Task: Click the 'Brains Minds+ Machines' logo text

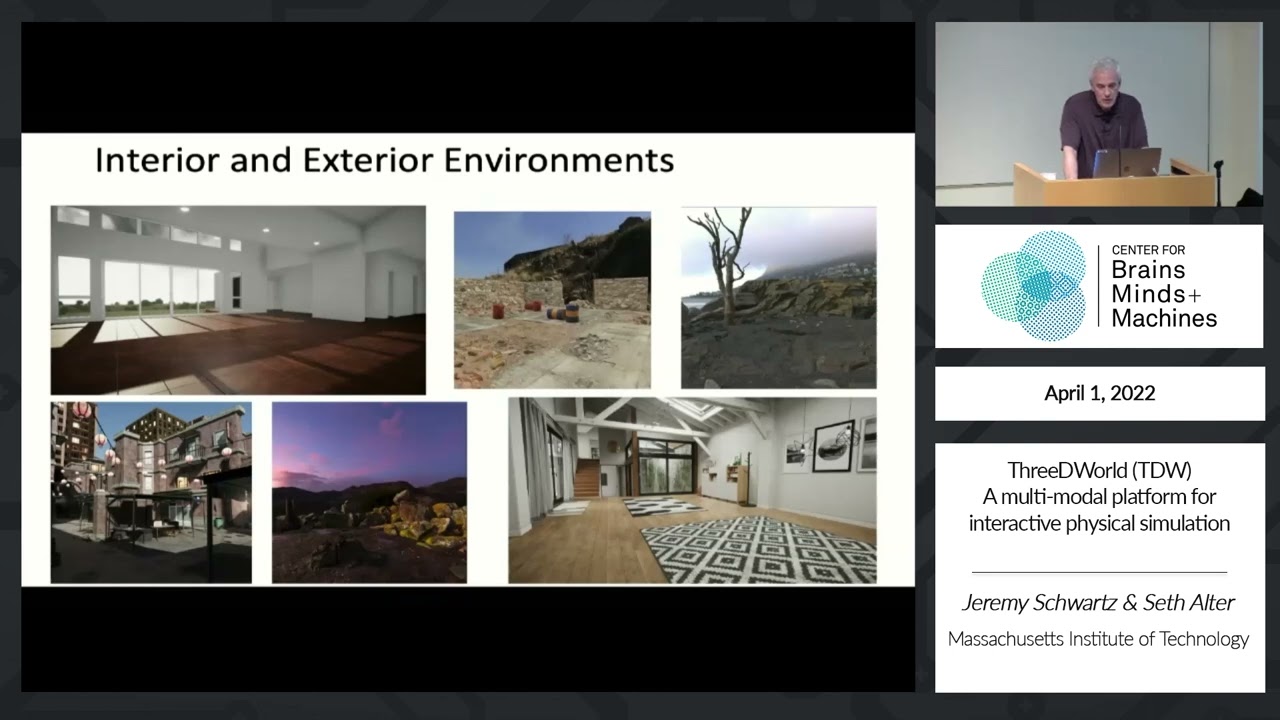Action: coord(1164,295)
